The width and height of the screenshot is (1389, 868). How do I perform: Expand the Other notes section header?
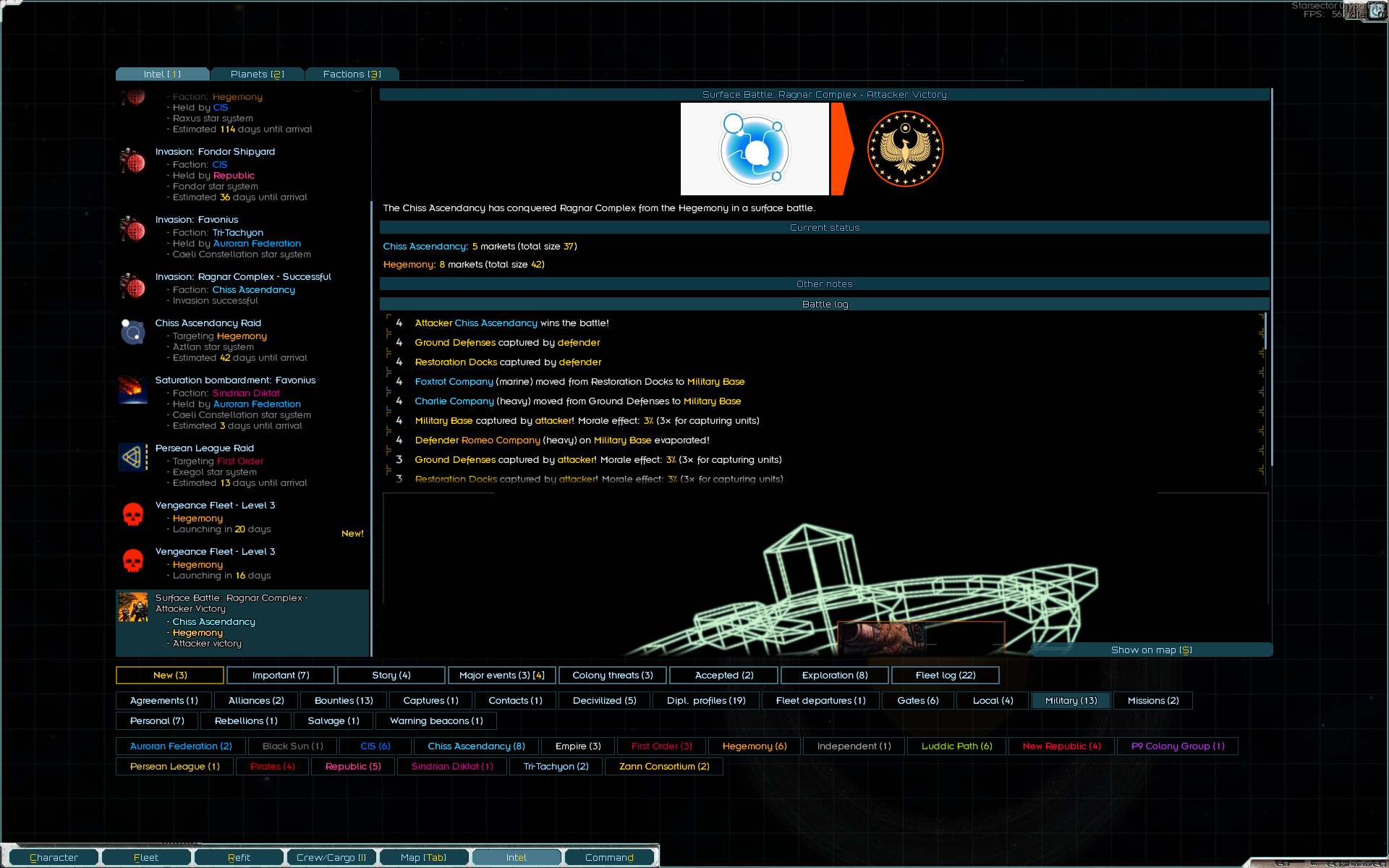pos(824,284)
